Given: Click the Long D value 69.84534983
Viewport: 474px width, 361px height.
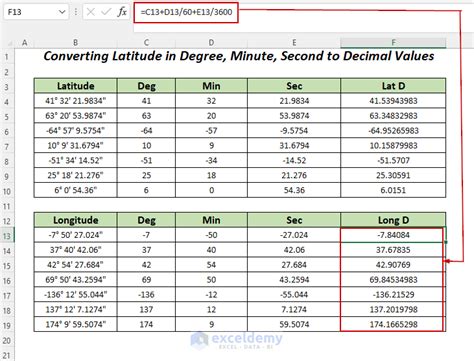Looking at the screenshot, I should point(393,280).
